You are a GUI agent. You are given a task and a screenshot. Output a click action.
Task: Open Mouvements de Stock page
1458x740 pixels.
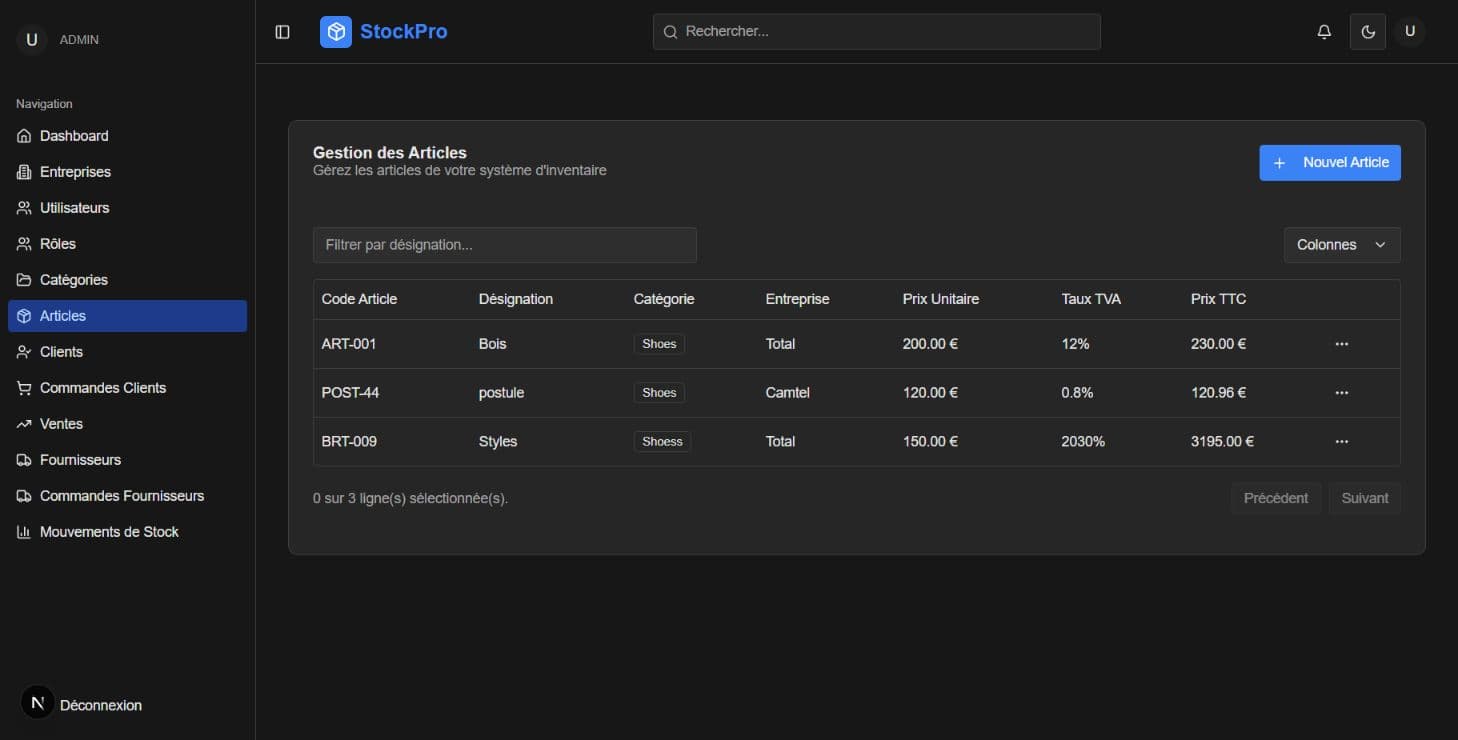[x=127, y=532]
